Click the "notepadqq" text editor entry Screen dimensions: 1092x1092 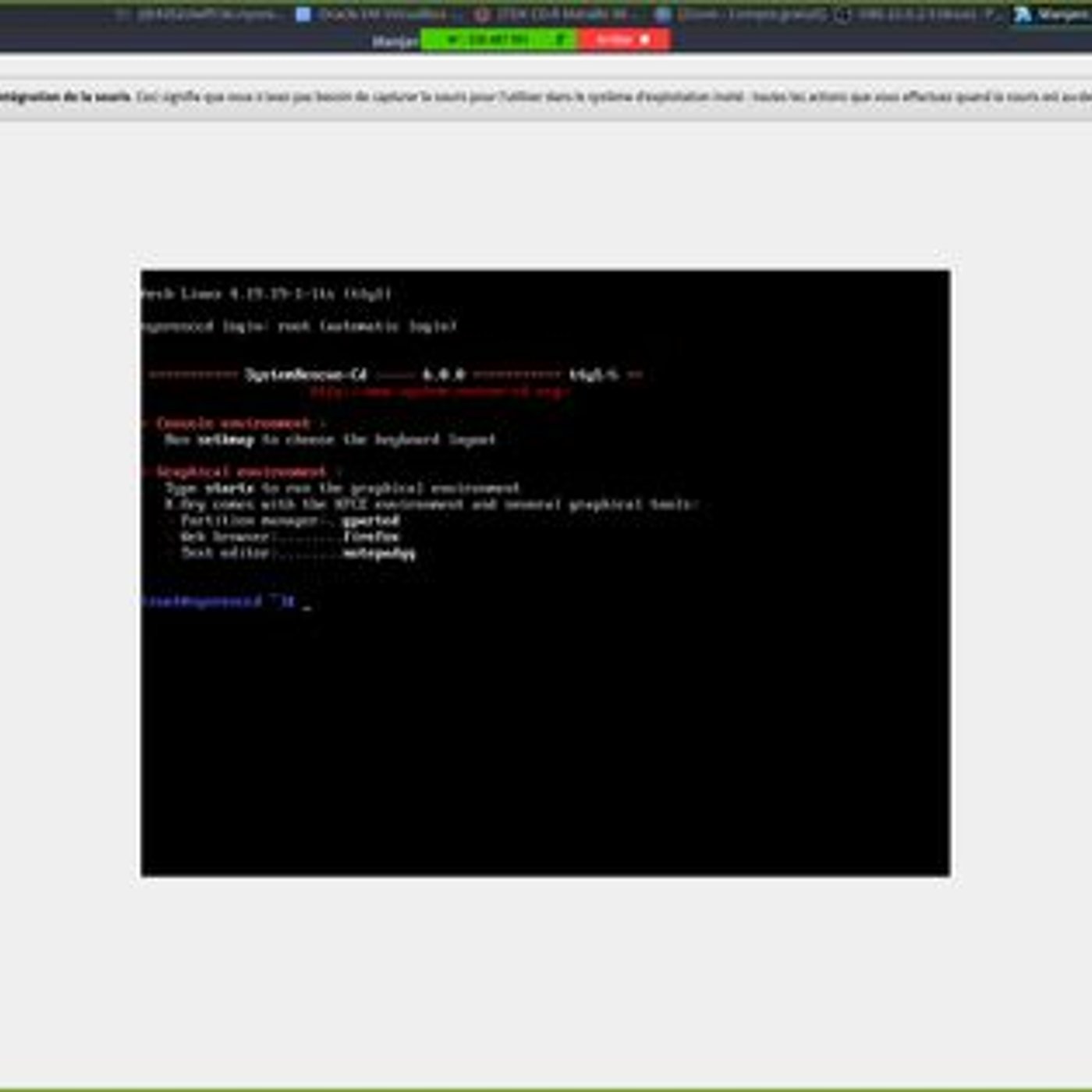379,553
